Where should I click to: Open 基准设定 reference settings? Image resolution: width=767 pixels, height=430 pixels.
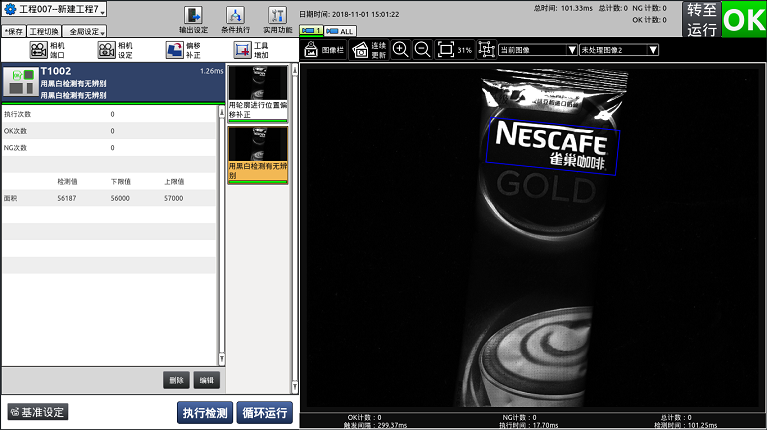(x=38, y=412)
